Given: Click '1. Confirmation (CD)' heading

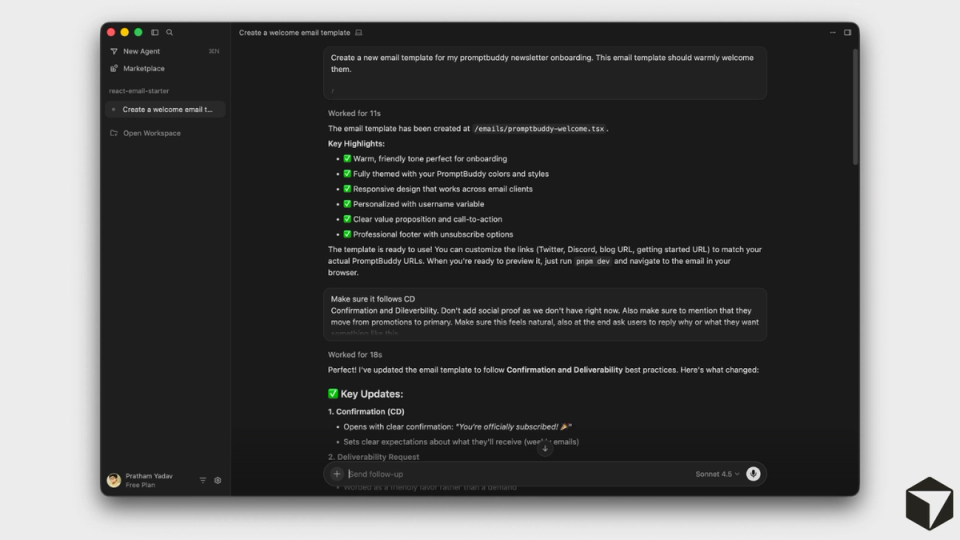Looking at the screenshot, I should coord(366,411).
